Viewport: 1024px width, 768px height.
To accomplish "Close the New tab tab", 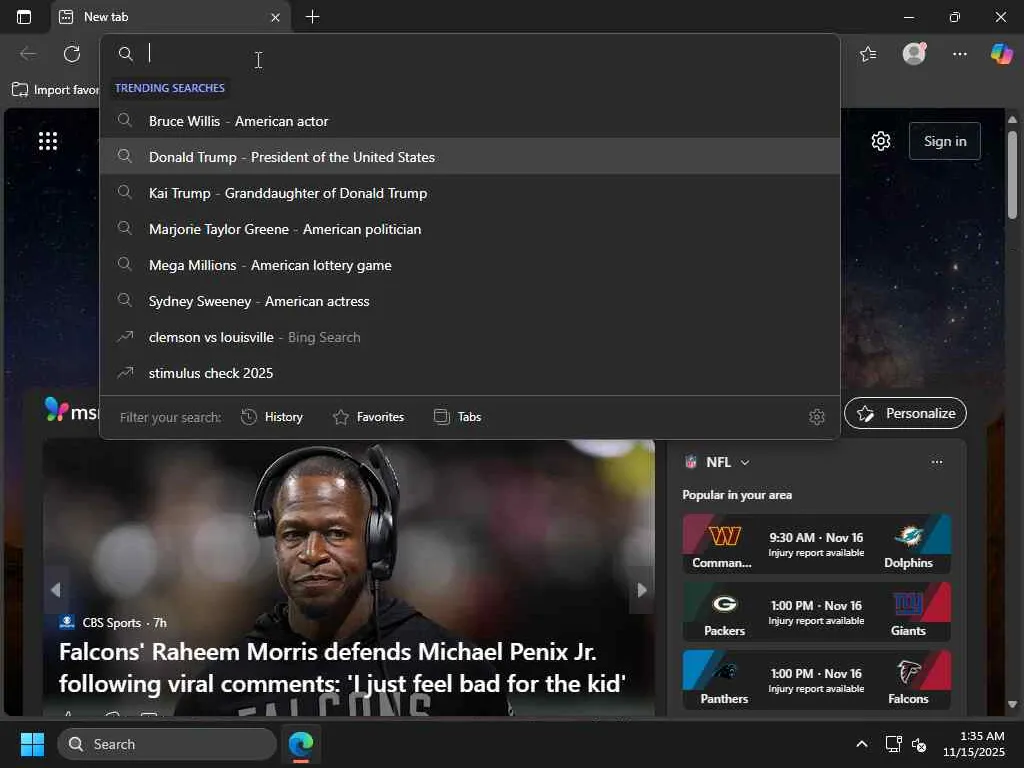I will pos(276,18).
